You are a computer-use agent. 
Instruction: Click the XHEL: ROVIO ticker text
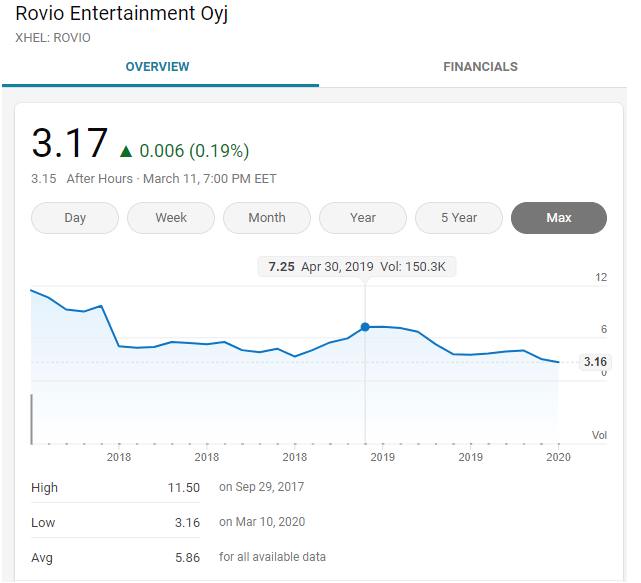[54, 38]
